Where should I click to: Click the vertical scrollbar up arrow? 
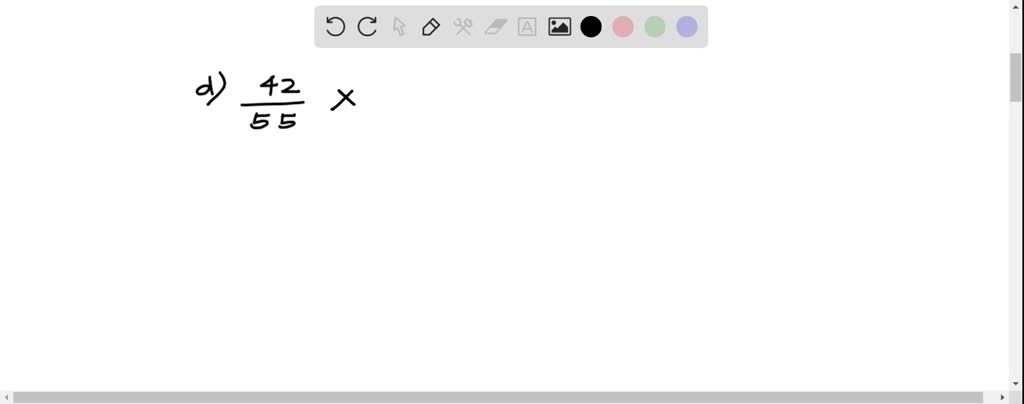[1016, 6]
